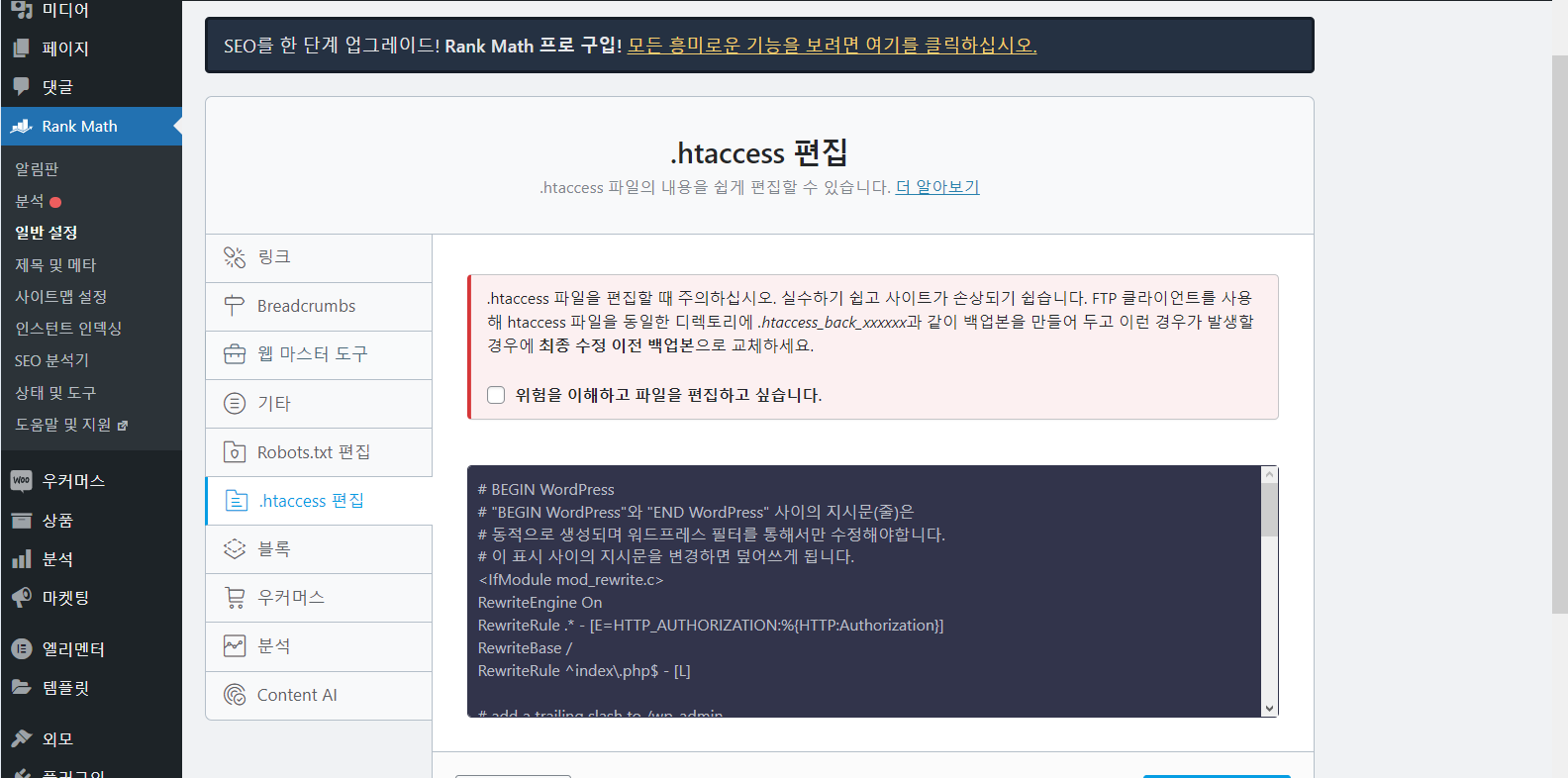Screen dimensions: 1568x778
Task: Click the Robots.txt file icon
Action: click(235, 452)
